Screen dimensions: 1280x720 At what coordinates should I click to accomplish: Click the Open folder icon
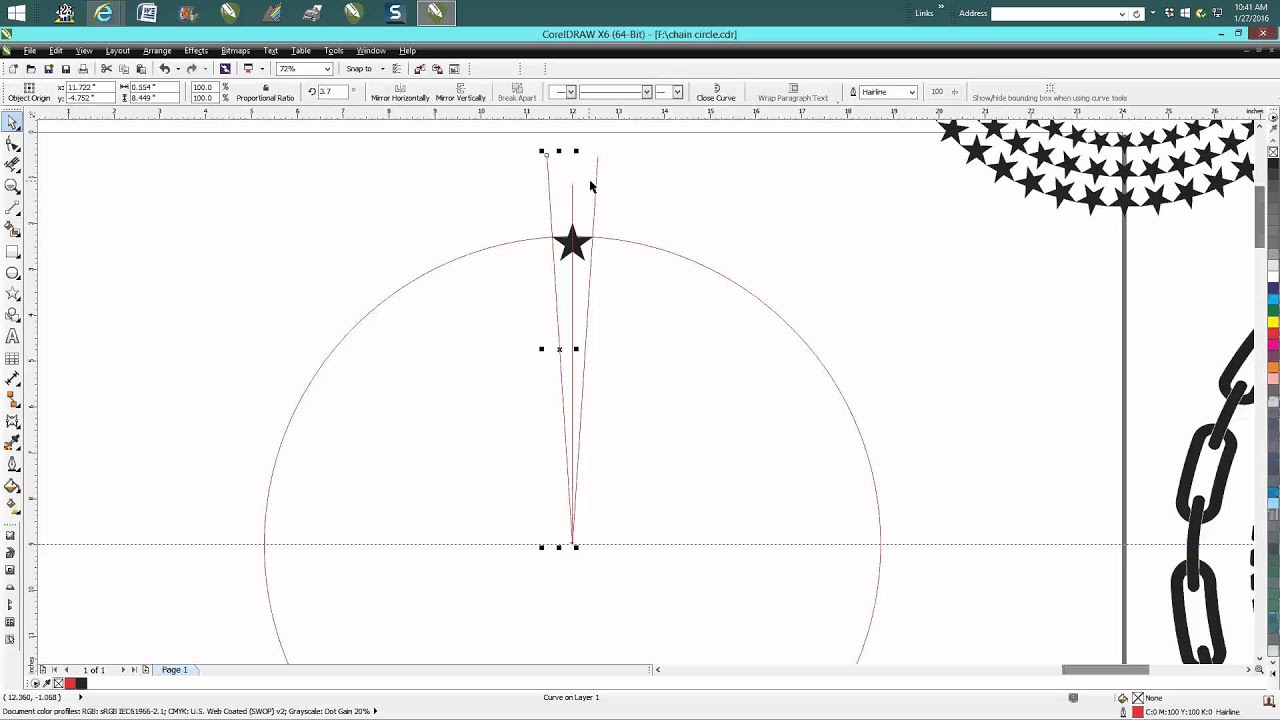point(31,69)
